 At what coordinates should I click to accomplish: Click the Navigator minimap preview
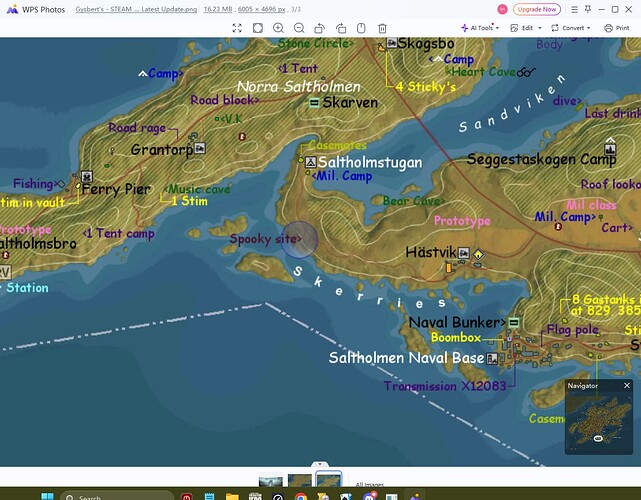click(x=599, y=422)
